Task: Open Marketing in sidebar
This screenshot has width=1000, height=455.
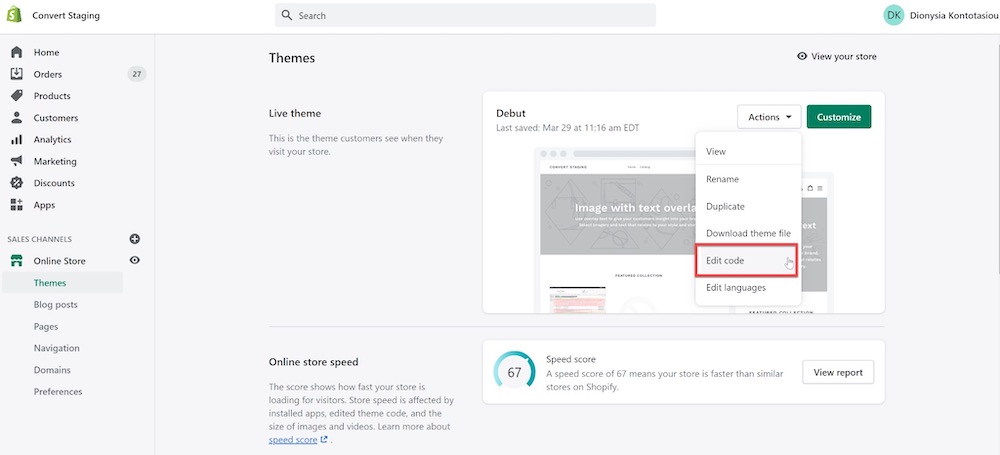Action: [55, 161]
